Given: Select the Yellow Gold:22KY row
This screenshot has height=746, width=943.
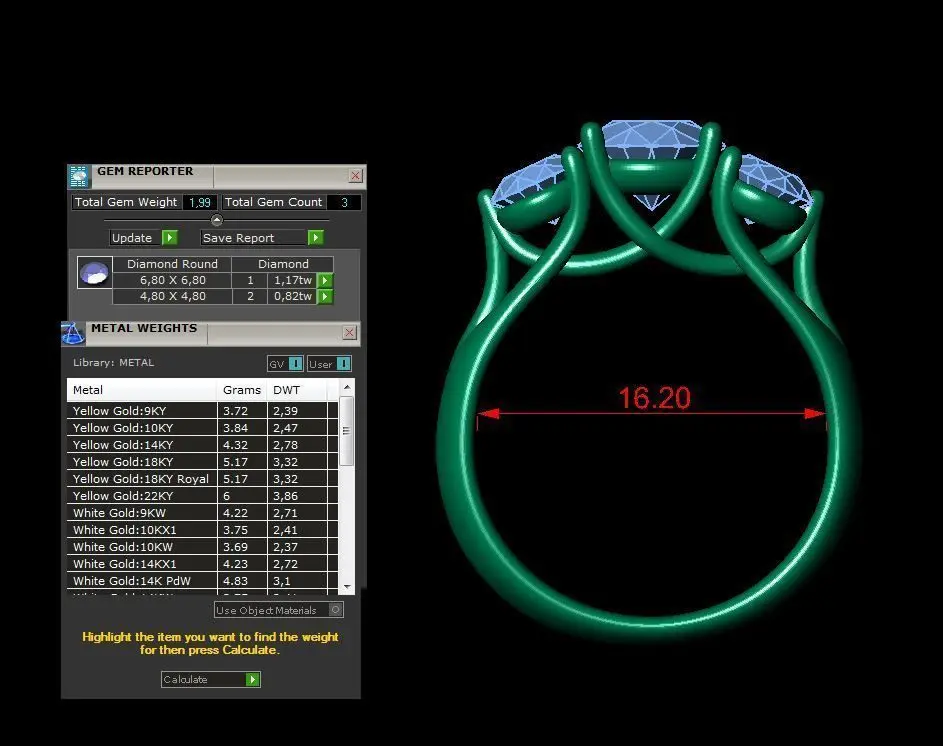Looking at the screenshot, I should 202,496.
